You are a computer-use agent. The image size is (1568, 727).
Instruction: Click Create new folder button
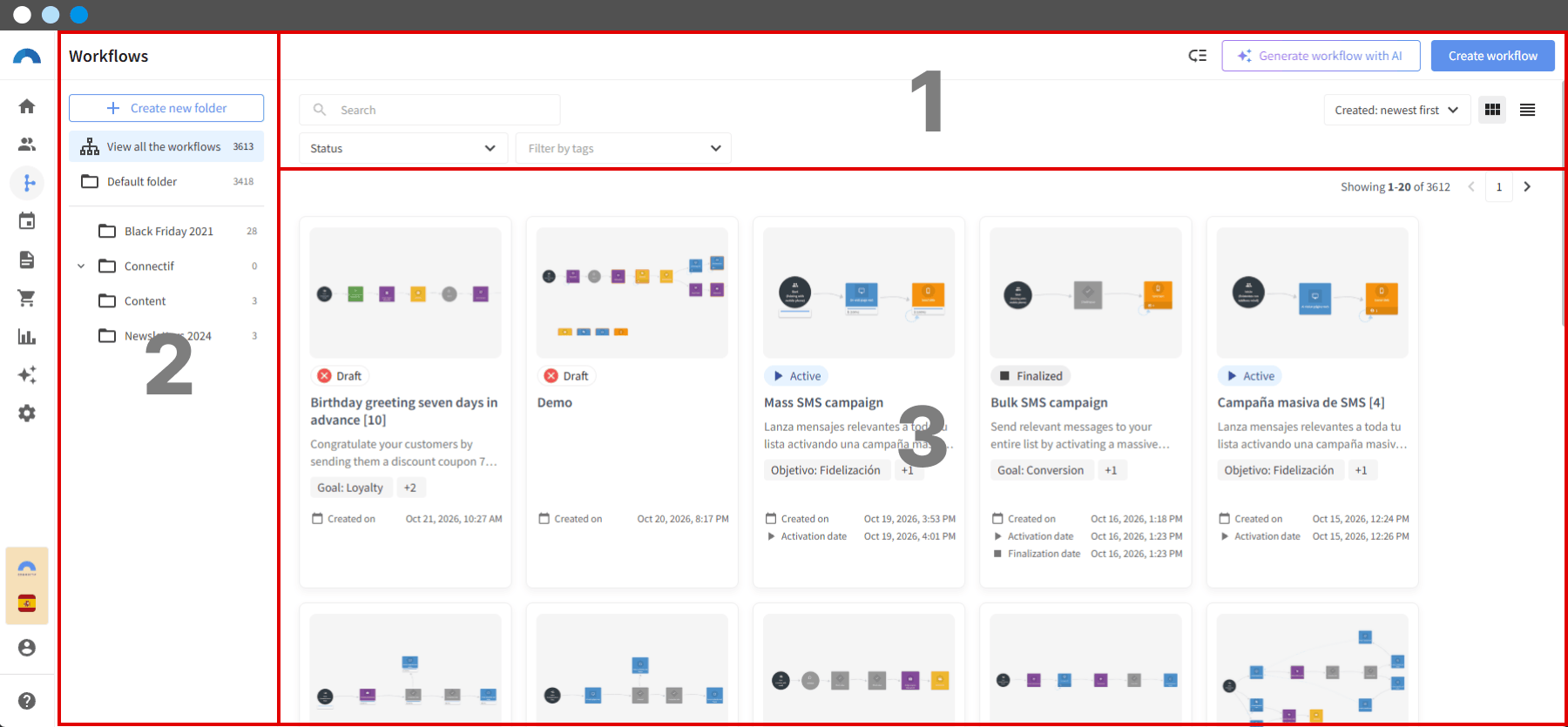click(166, 108)
